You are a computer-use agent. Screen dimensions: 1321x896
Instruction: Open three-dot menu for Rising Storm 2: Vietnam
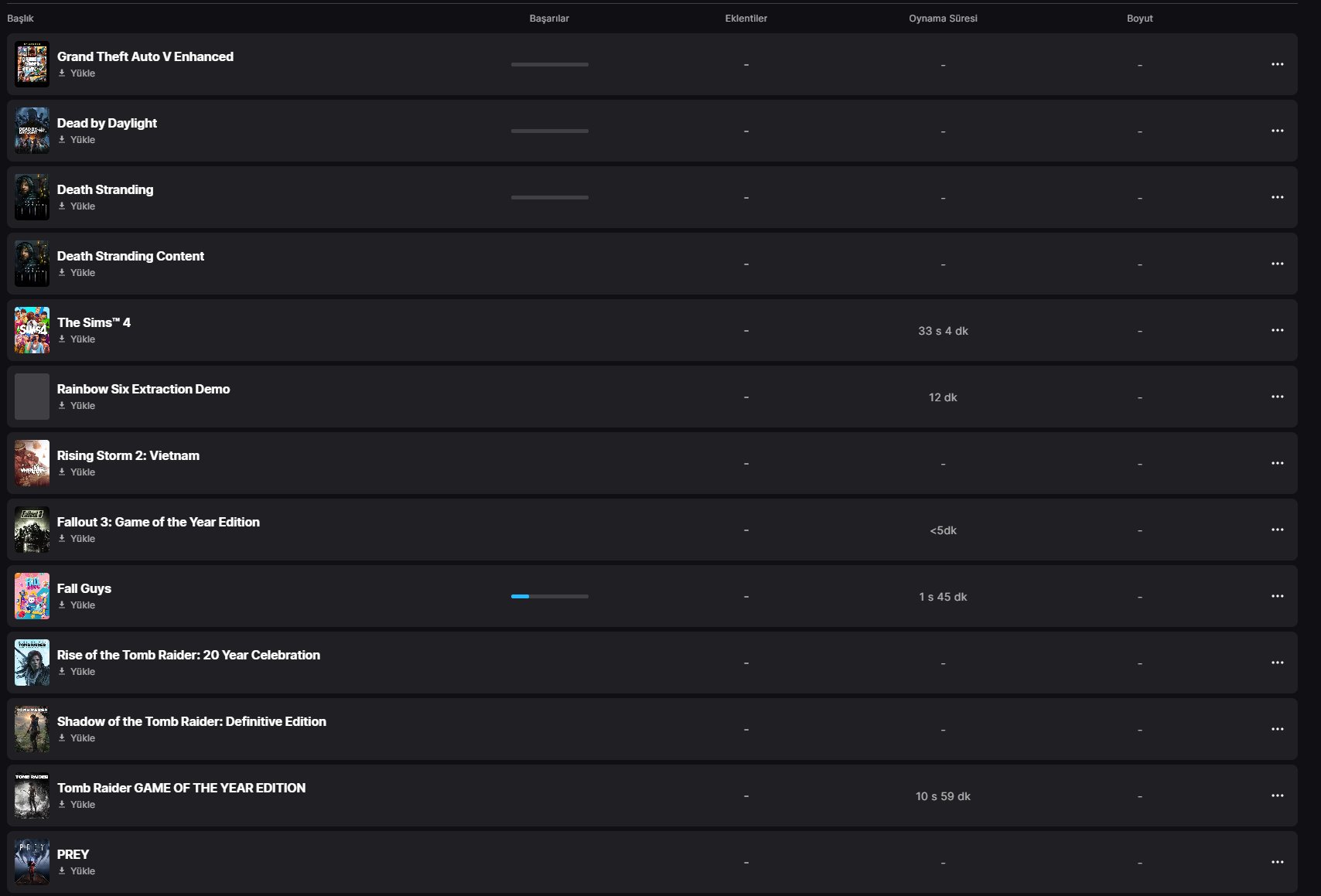(1277, 463)
